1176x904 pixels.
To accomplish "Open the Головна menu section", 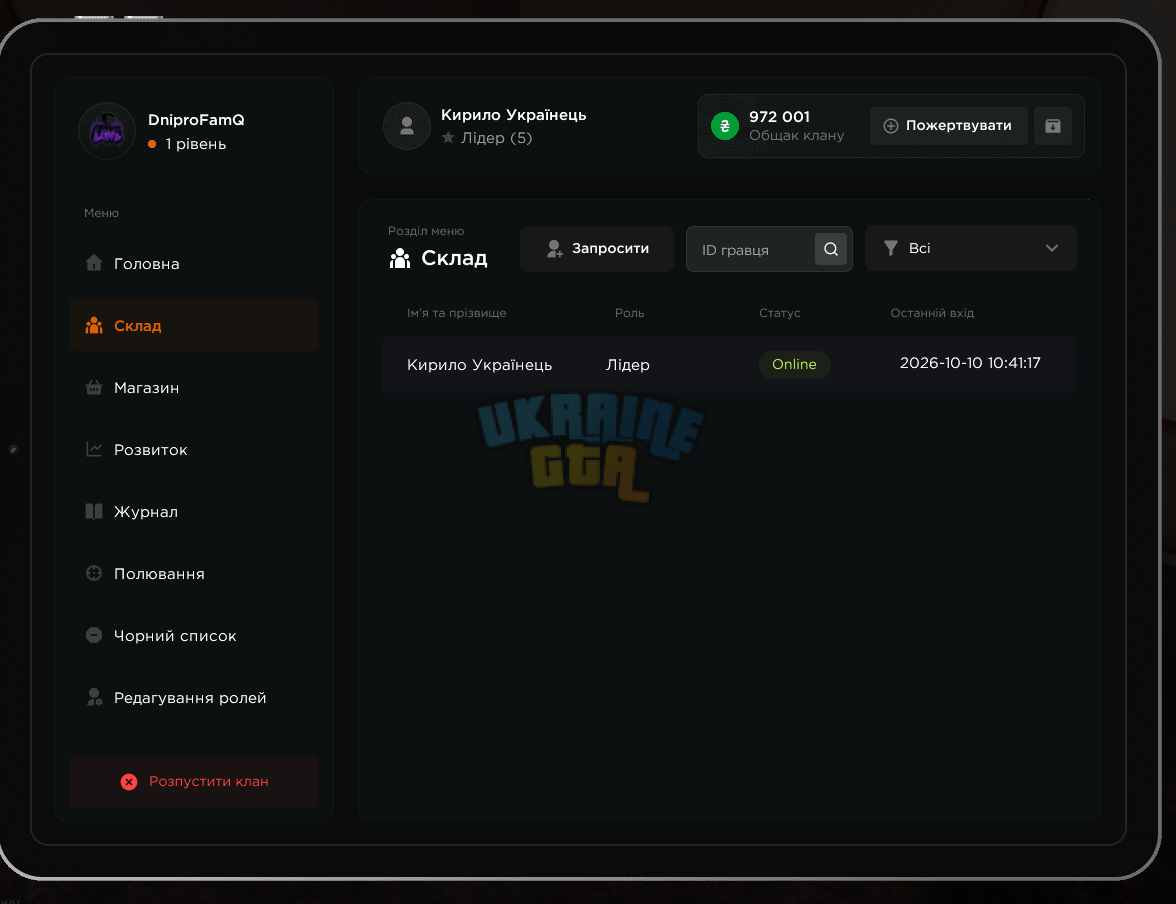I will (194, 263).
